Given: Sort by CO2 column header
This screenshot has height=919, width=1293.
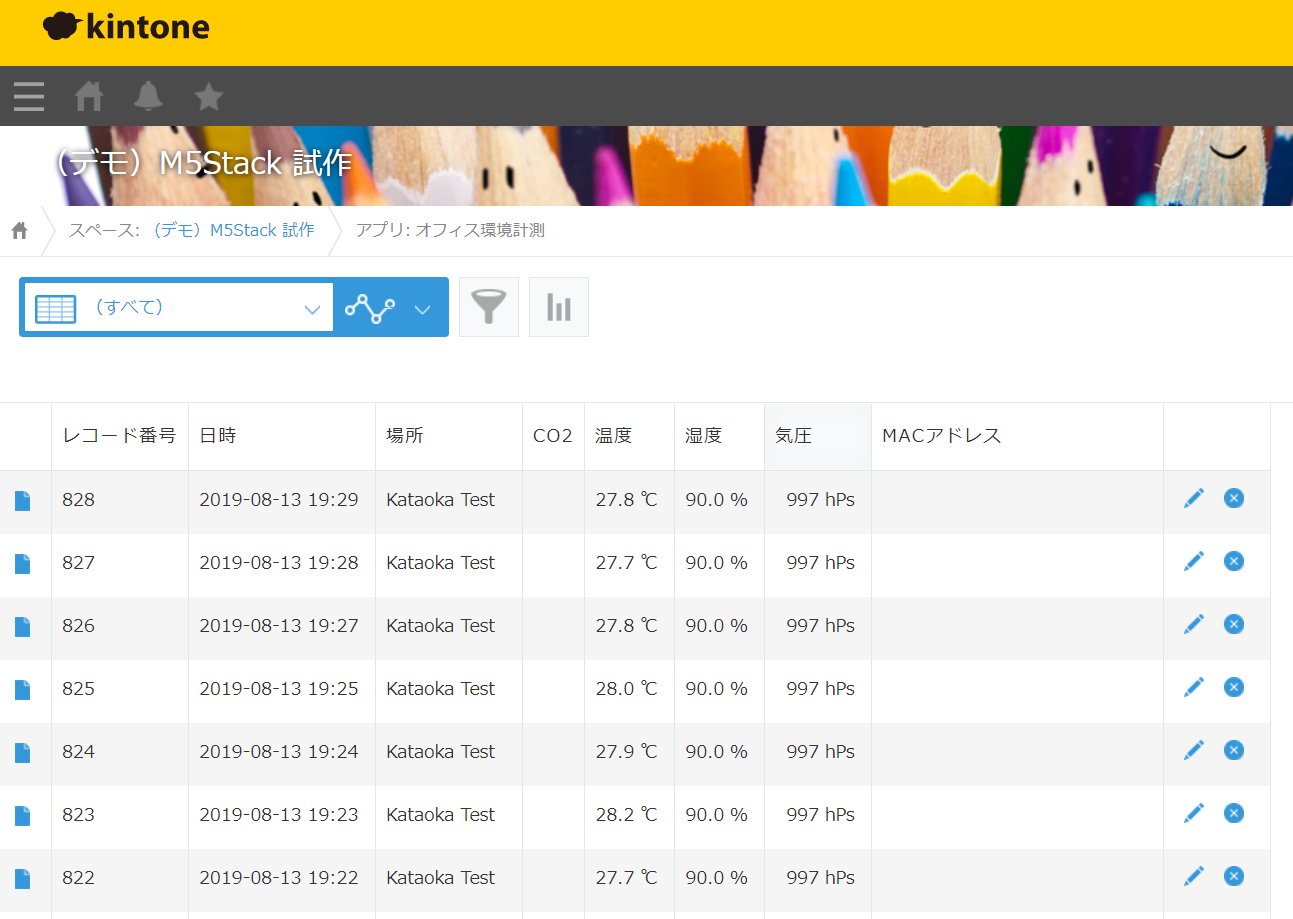Looking at the screenshot, I should point(553,436).
